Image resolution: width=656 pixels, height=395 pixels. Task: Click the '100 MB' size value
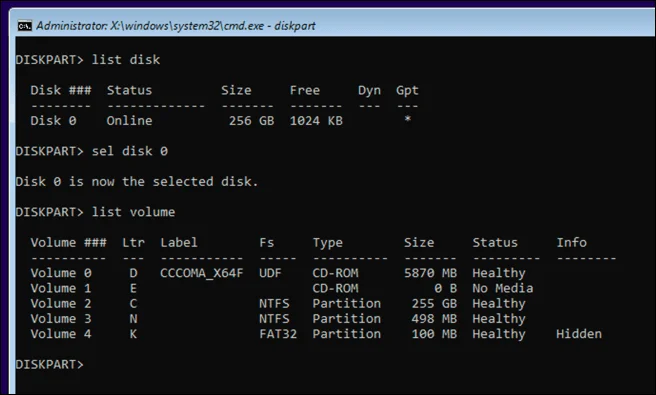(x=434, y=334)
